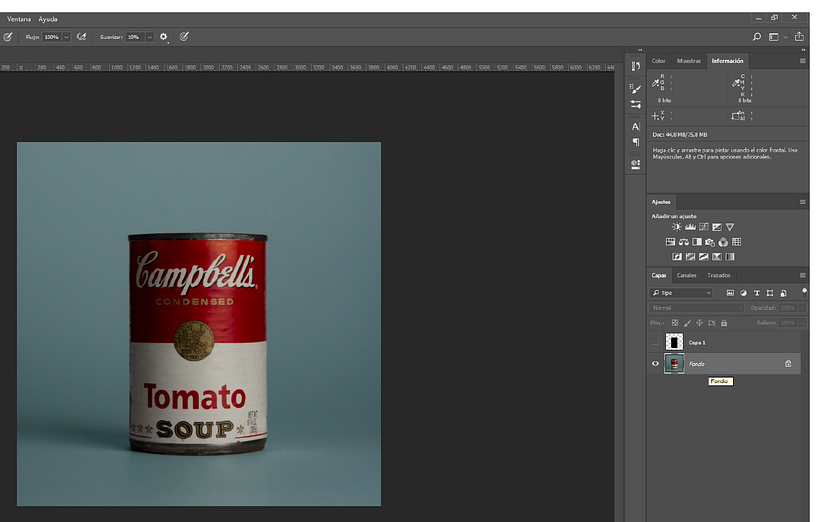This screenshot has height=522, width=820.
Task: Open the Brushes panel icon
Action: [x=635, y=88]
